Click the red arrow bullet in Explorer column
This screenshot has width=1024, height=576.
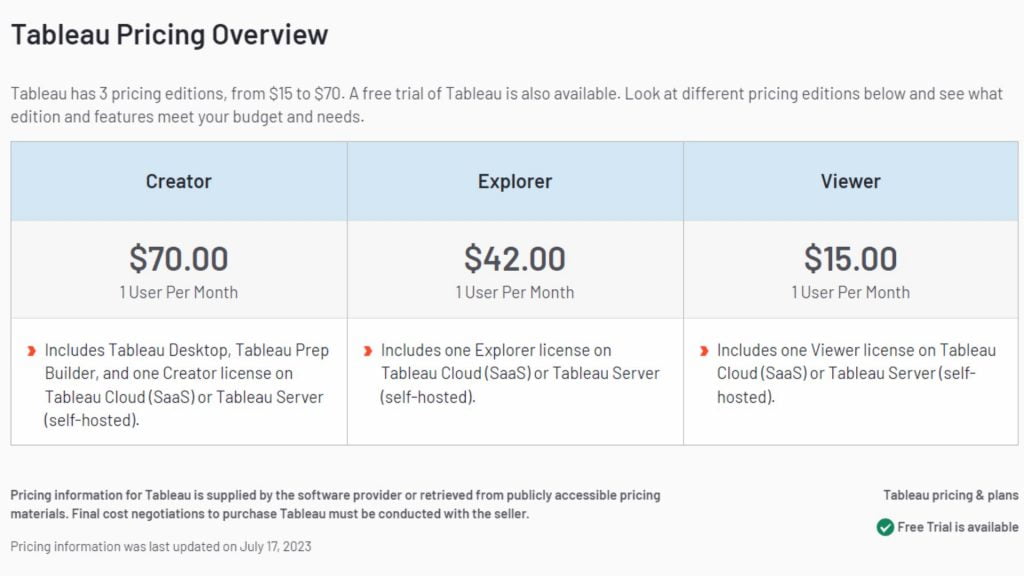tap(368, 351)
